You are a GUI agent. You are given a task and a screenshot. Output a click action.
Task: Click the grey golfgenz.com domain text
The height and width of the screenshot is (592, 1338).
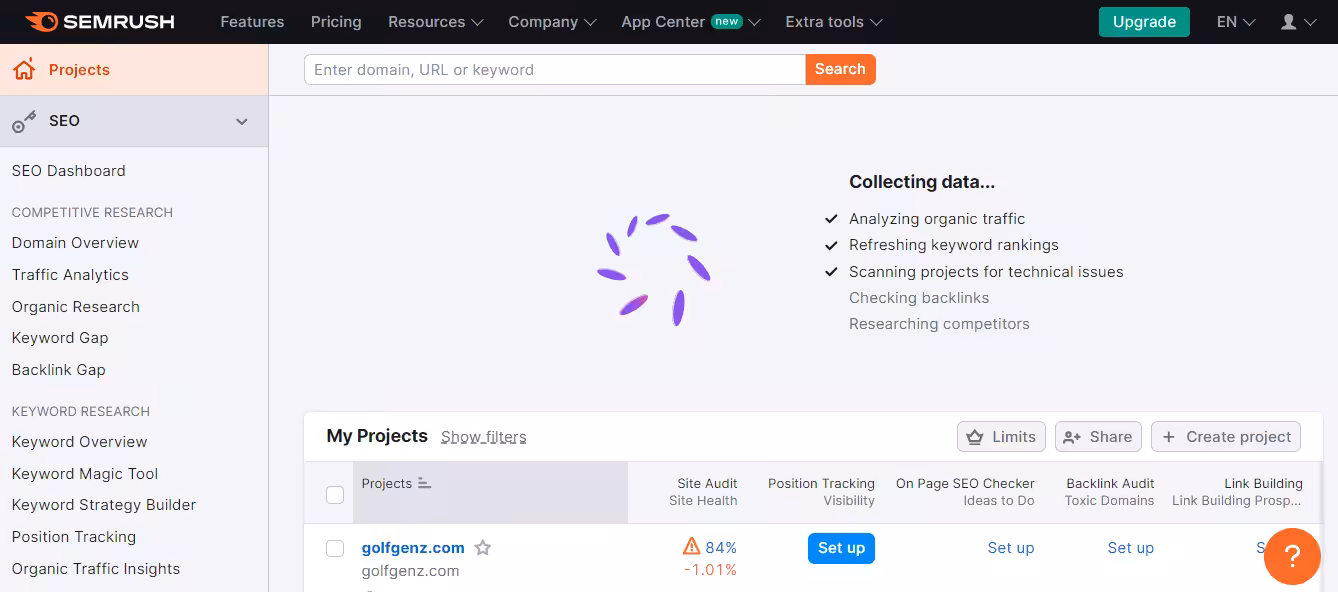click(x=410, y=571)
